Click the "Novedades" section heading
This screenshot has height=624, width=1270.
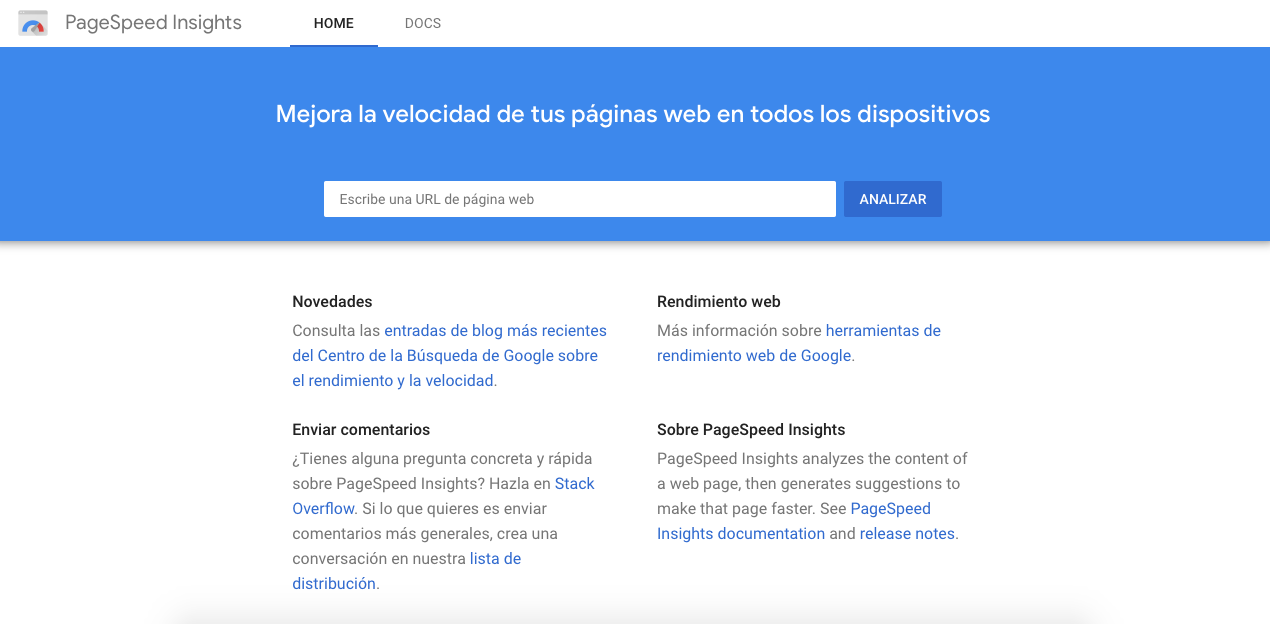(332, 301)
